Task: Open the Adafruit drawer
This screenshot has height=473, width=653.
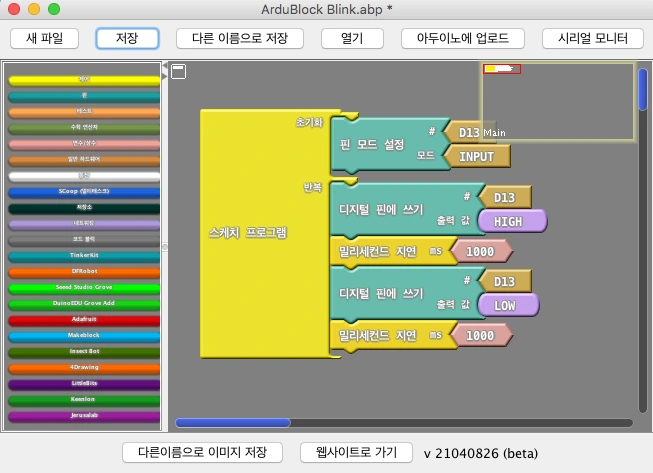Action: tap(84, 320)
